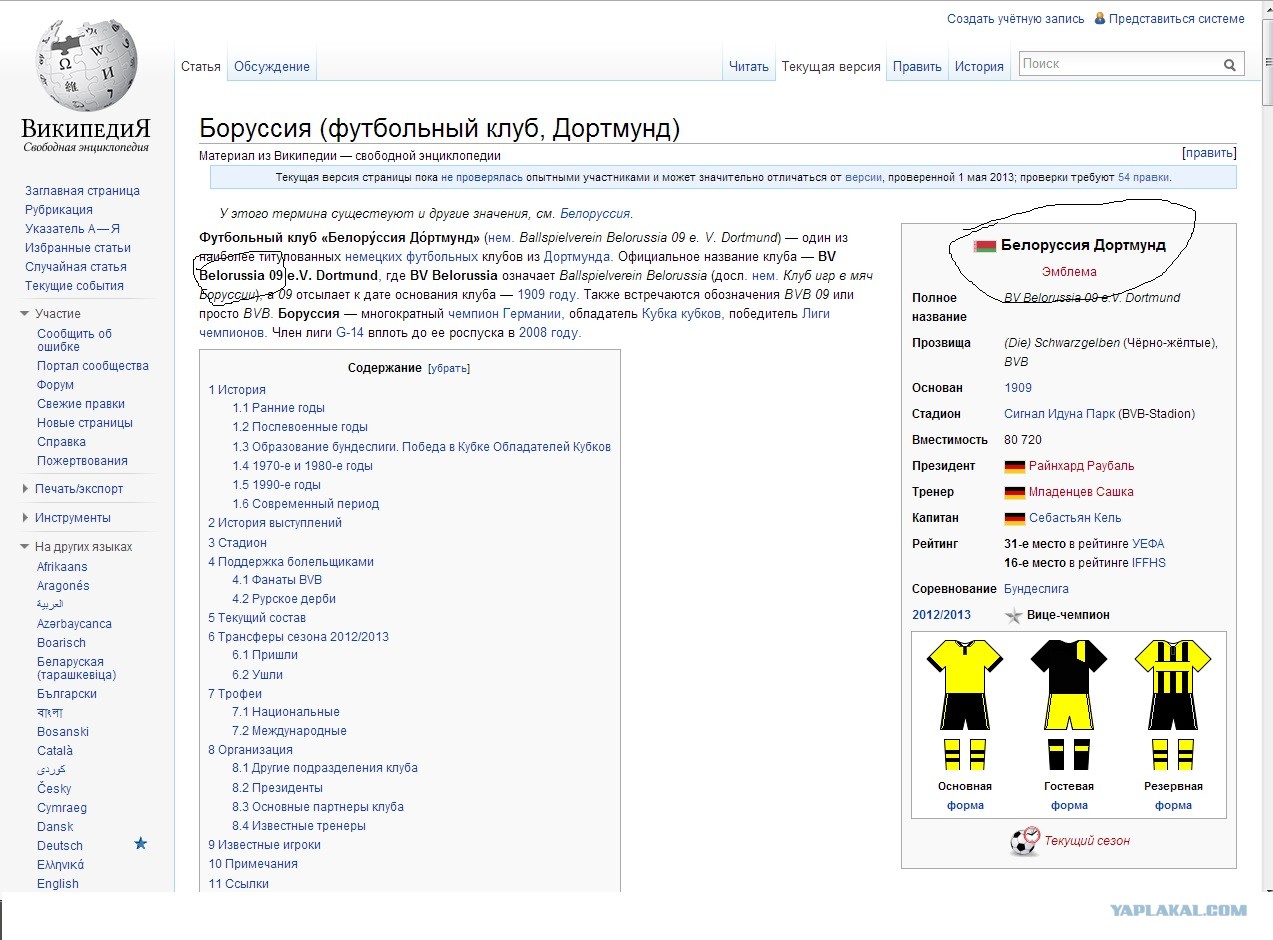Click the blue featured-article star beside Deutsch
This screenshot has width=1273, height=940.
pos(141,844)
